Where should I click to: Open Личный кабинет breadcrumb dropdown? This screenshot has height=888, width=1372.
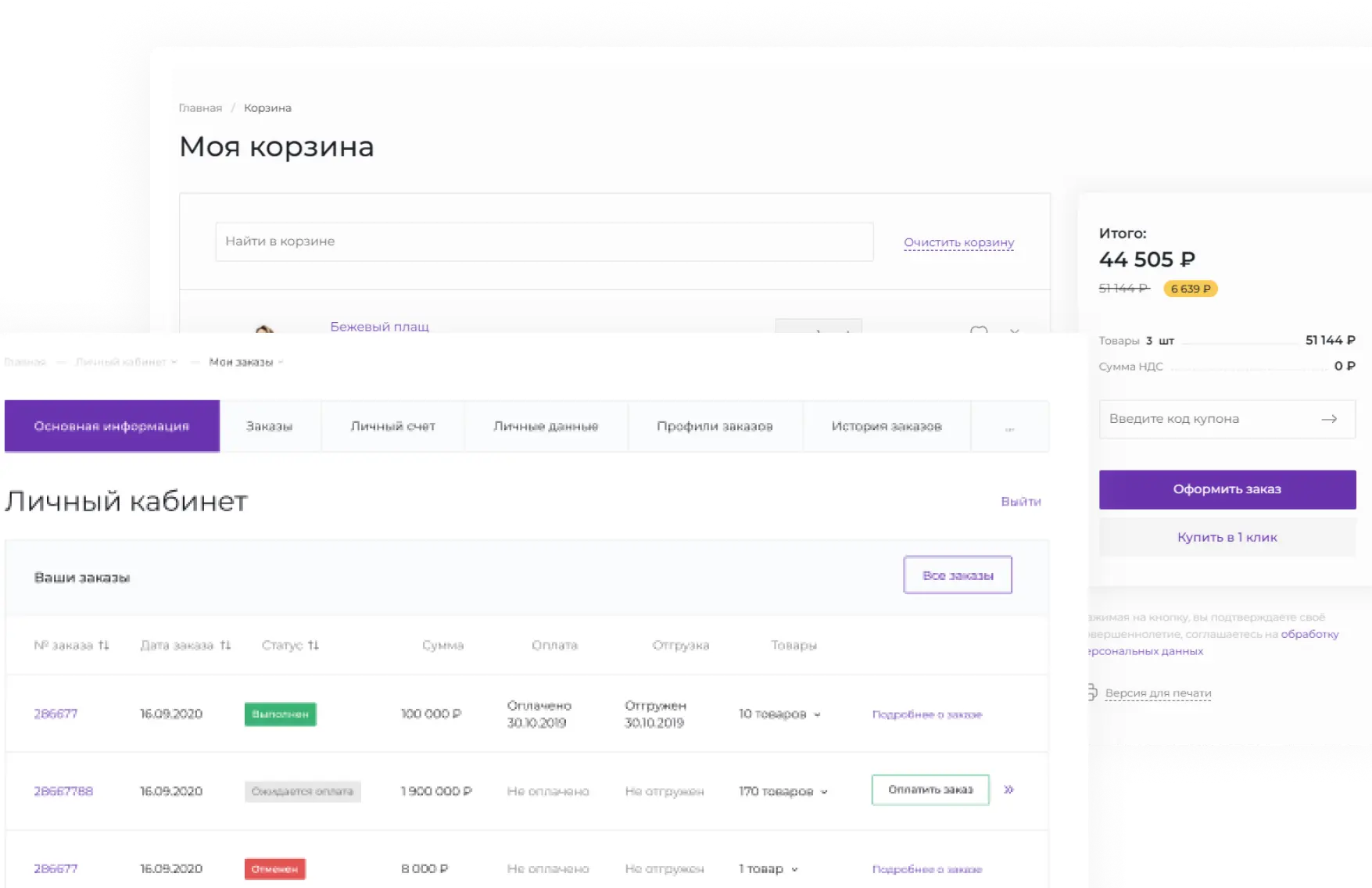tap(175, 361)
